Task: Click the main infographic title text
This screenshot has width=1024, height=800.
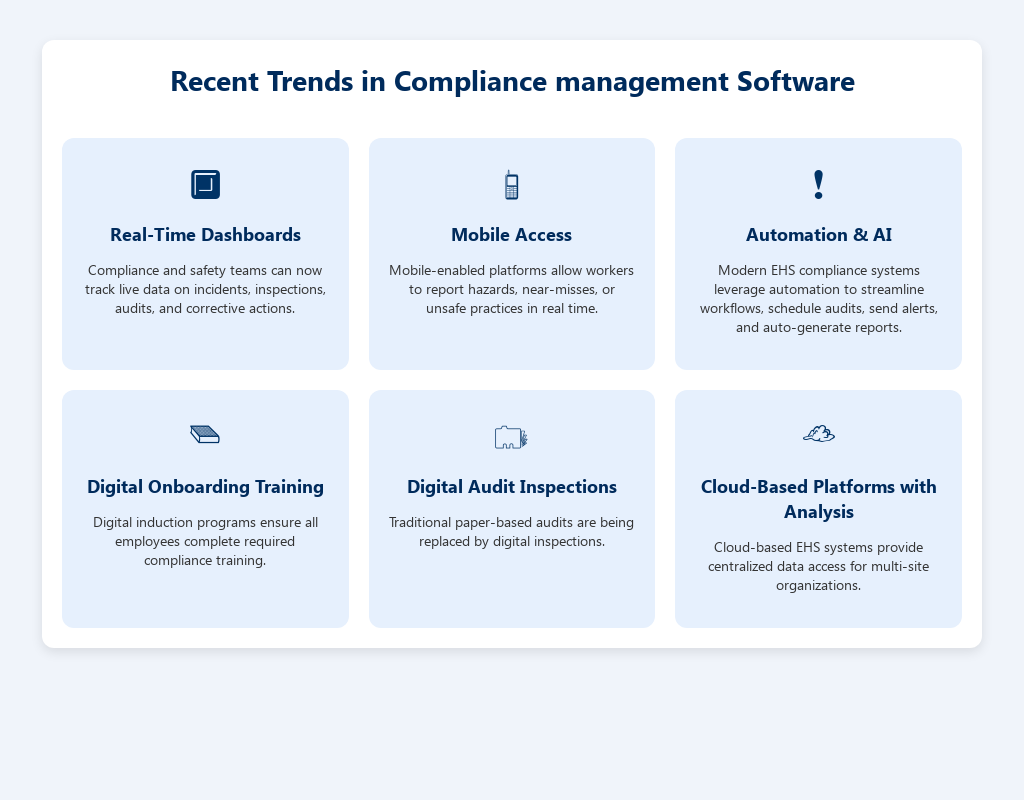Action: click(512, 81)
